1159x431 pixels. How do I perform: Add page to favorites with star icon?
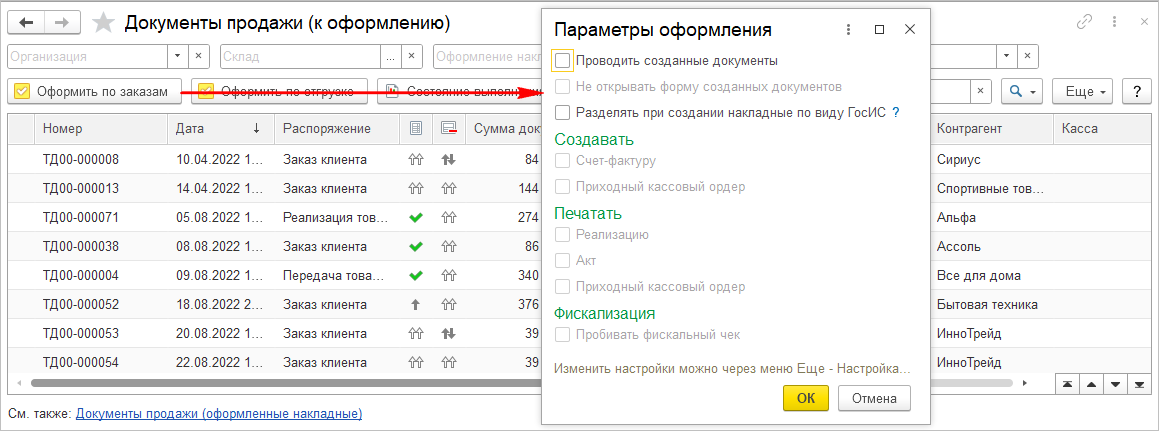pyautogui.click(x=103, y=23)
